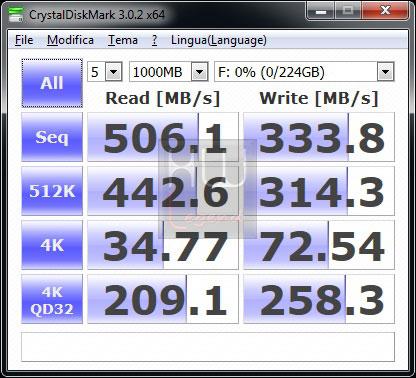Minimize the CrystalDiskMark window

coord(321,12)
